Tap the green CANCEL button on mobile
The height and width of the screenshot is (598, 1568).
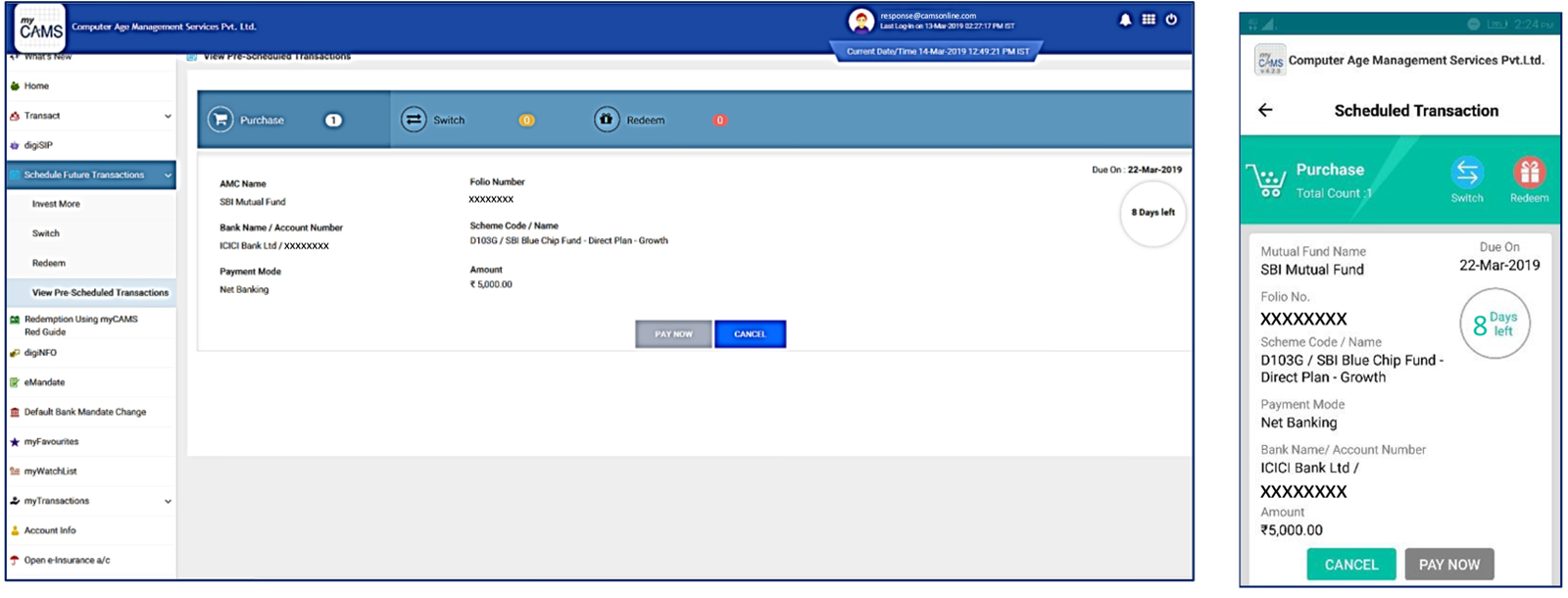pos(1350,565)
